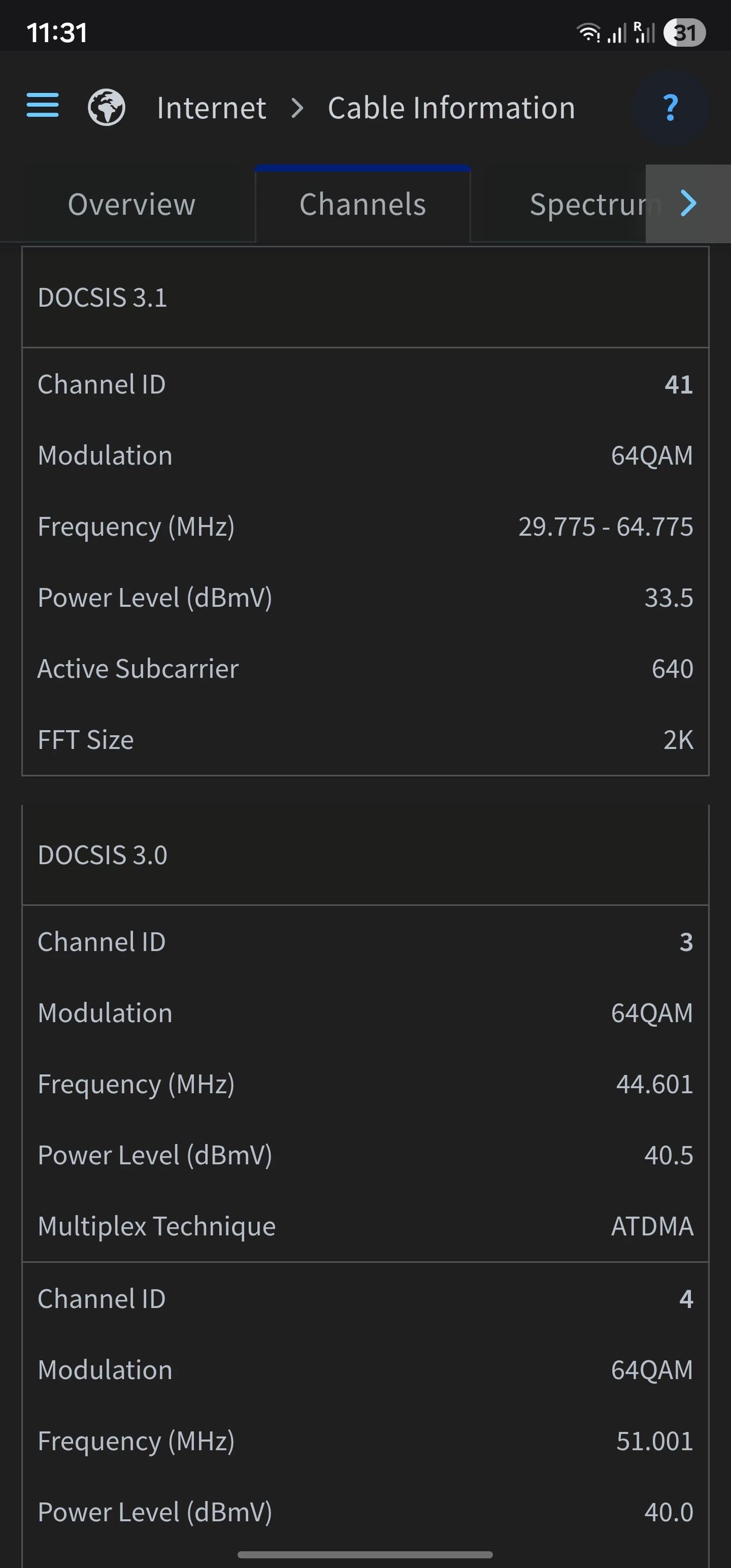The image size is (731, 1568).
Task: Select the Channels tab
Action: pyautogui.click(x=363, y=204)
